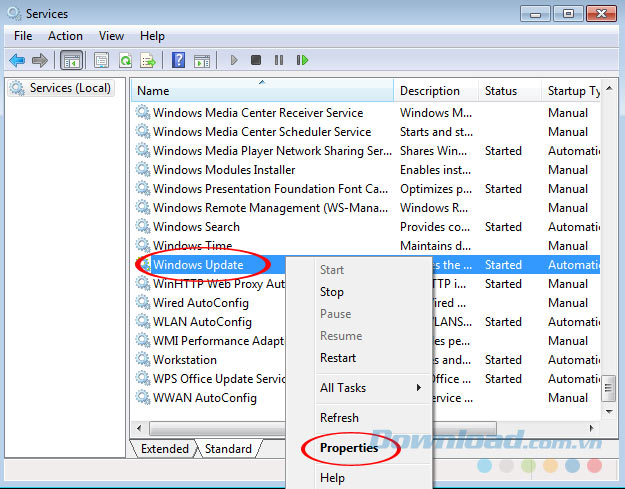This screenshot has width=625, height=489.
Task: Click 'Starts and st...' description cell
Action: click(x=436, y=132)
